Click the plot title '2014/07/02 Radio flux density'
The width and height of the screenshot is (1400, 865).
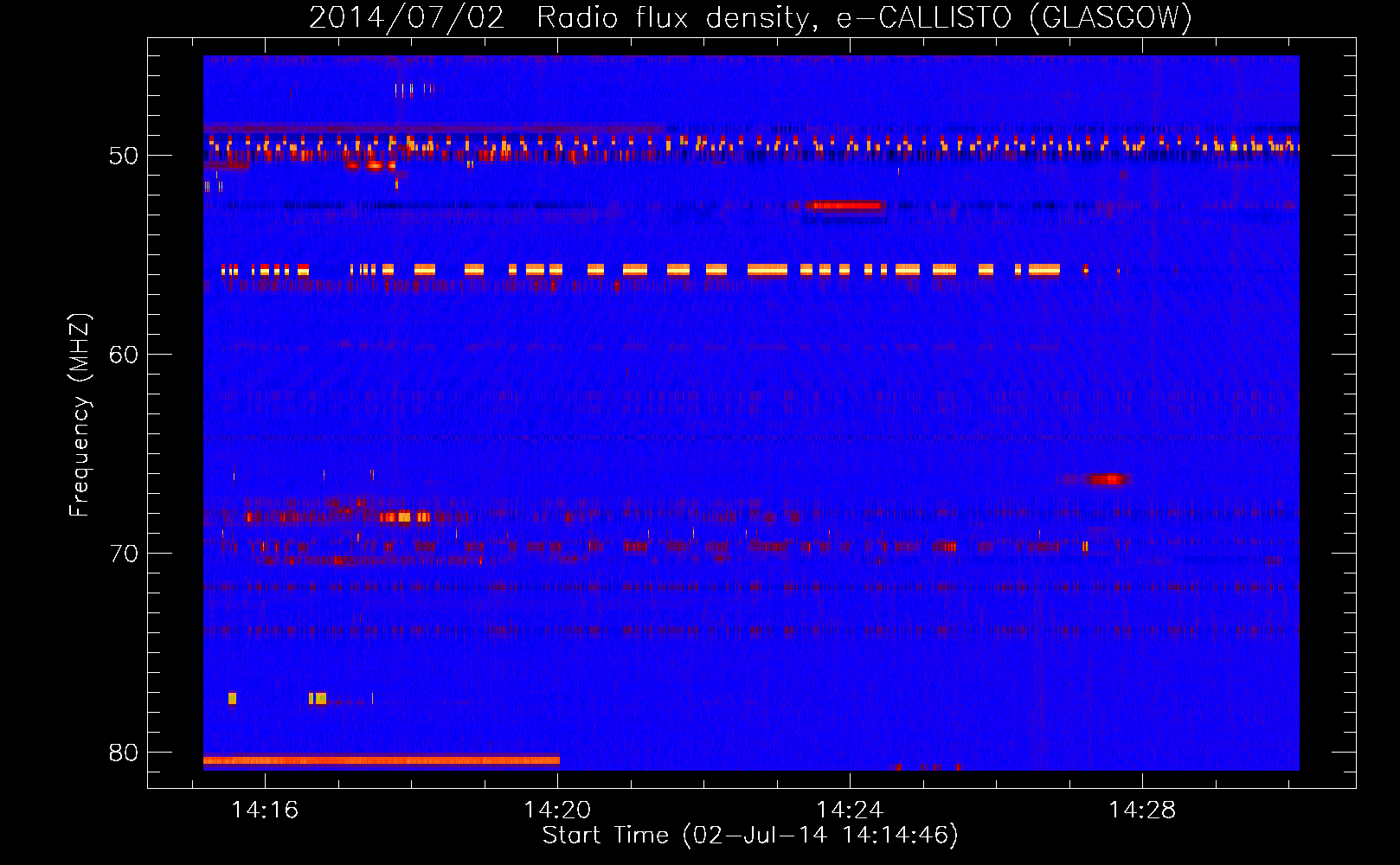(x=563, y=17)
